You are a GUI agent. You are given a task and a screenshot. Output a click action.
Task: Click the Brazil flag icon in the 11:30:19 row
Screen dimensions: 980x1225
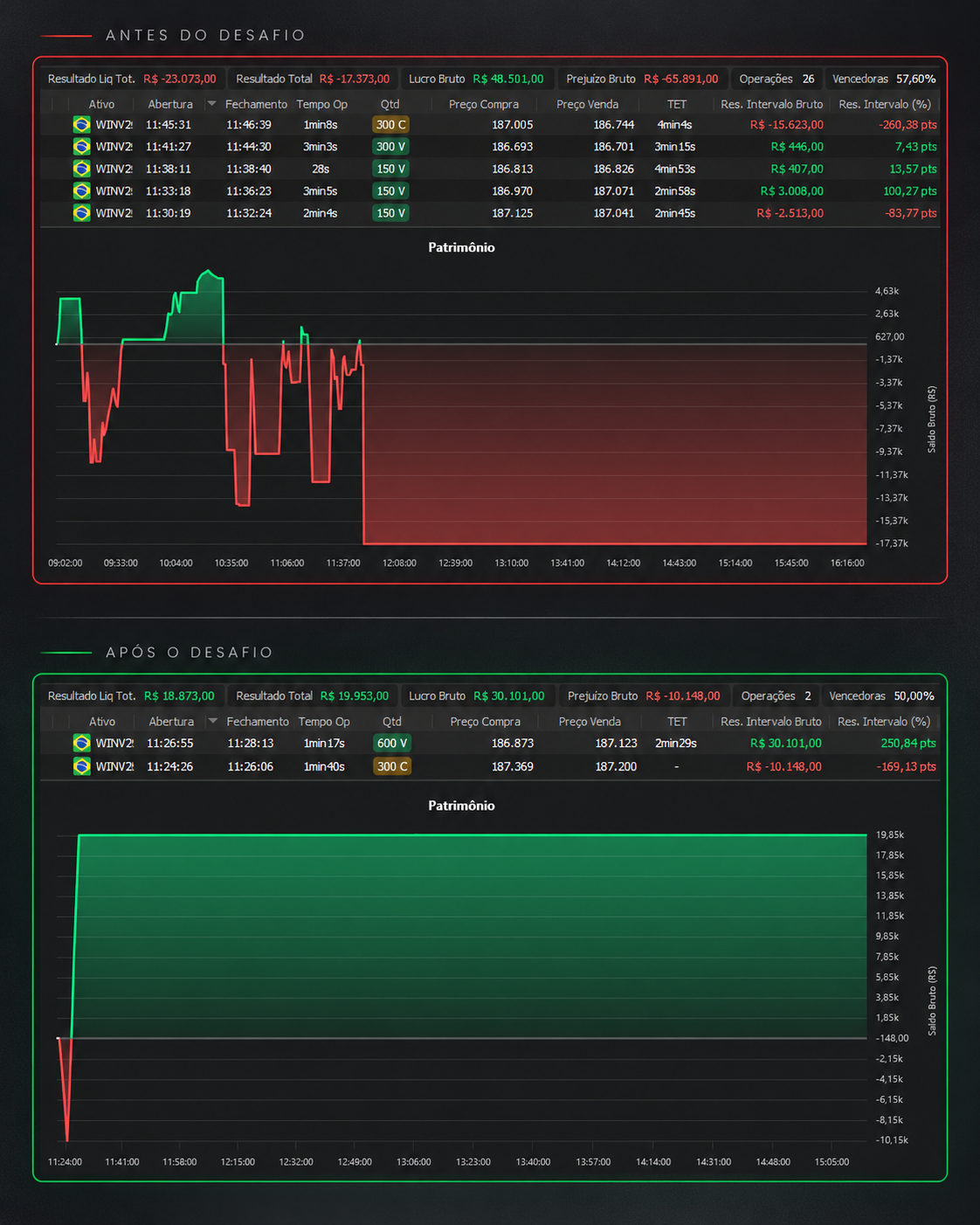81,213
